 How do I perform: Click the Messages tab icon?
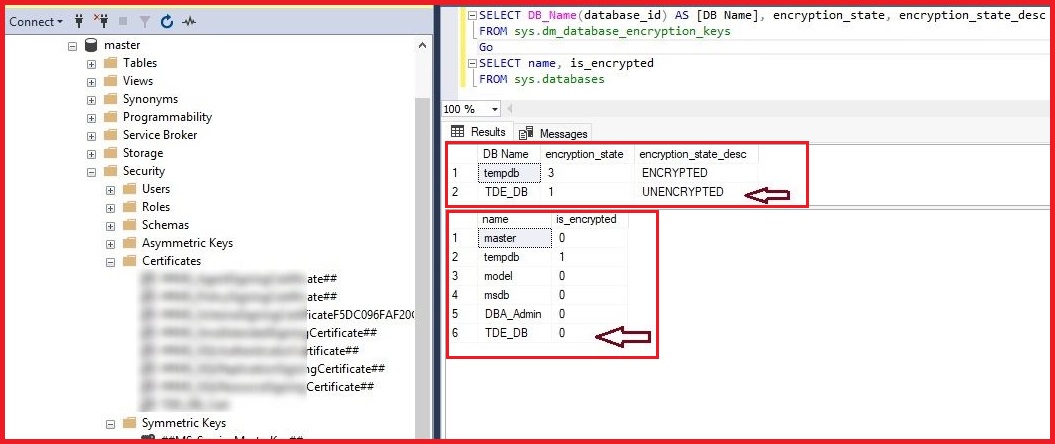[526, 133]
